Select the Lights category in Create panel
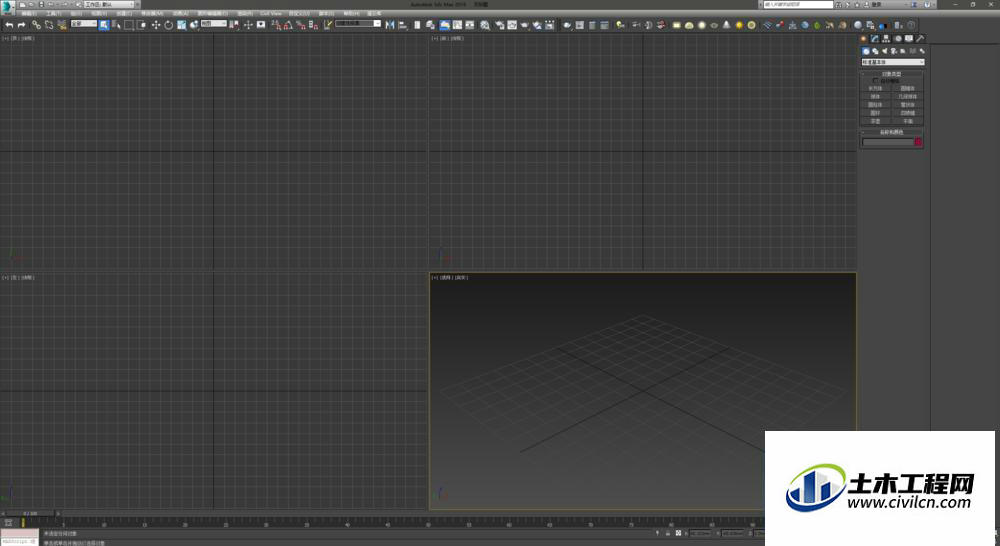1000x546 pixels. tap(885, 51)
